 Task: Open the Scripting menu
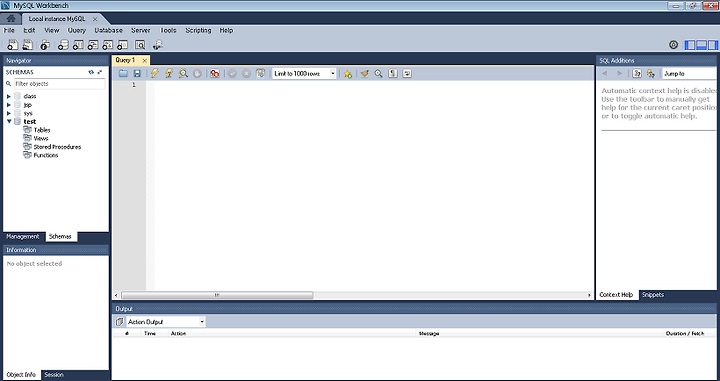click(198, 30)
